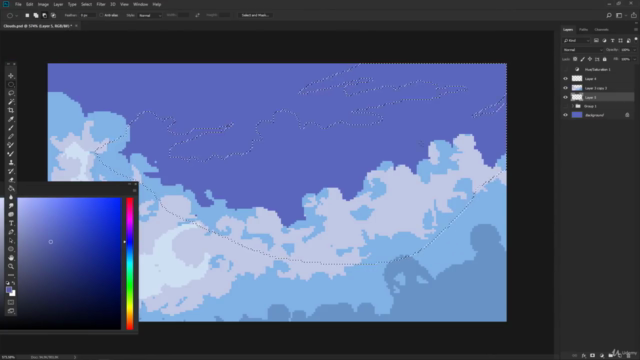
Task: Lock all with padlock icon
Action: [x=605, y=59]
